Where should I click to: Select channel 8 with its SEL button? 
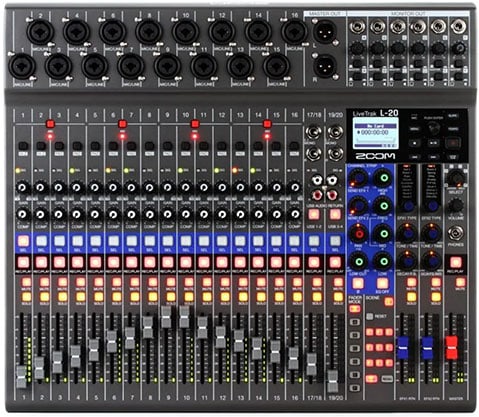click(x=150, y=241)
